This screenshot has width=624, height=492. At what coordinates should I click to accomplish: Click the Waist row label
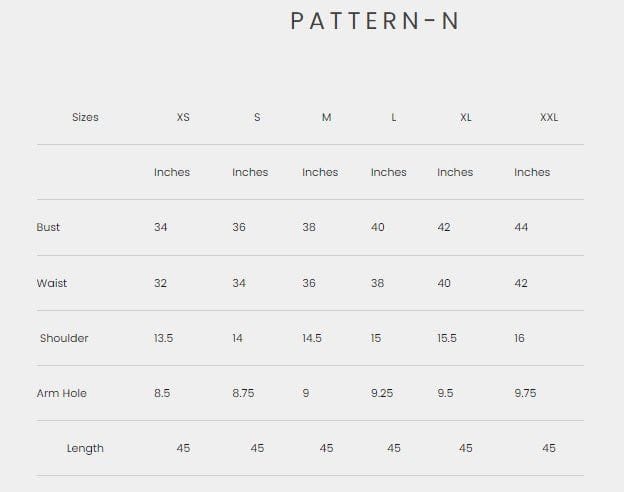pos(52,283)
